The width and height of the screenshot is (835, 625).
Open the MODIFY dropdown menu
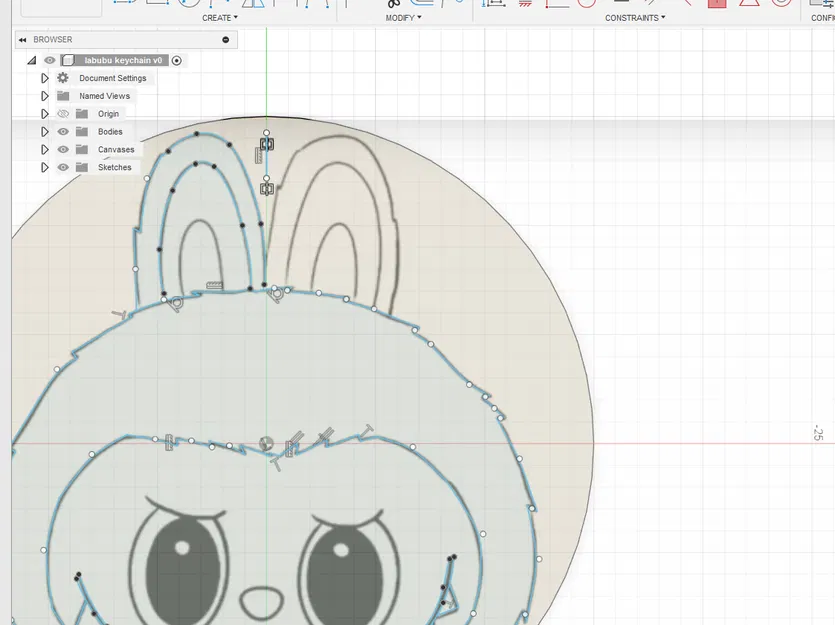coord(403,18)
